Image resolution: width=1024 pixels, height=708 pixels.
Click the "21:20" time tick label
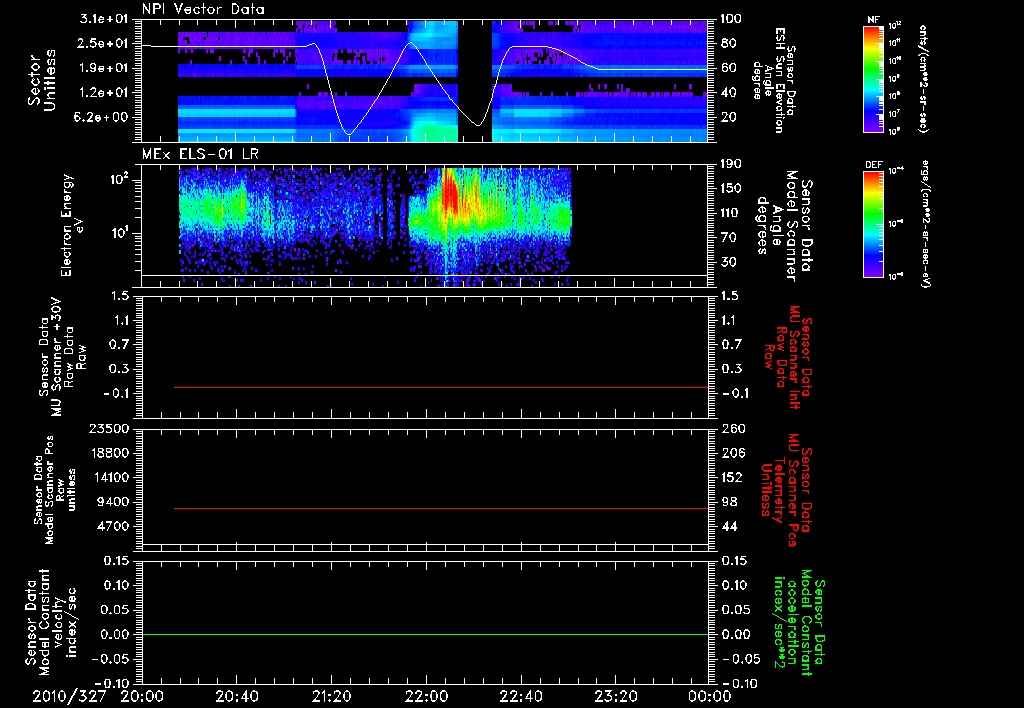tap(331, 697)
